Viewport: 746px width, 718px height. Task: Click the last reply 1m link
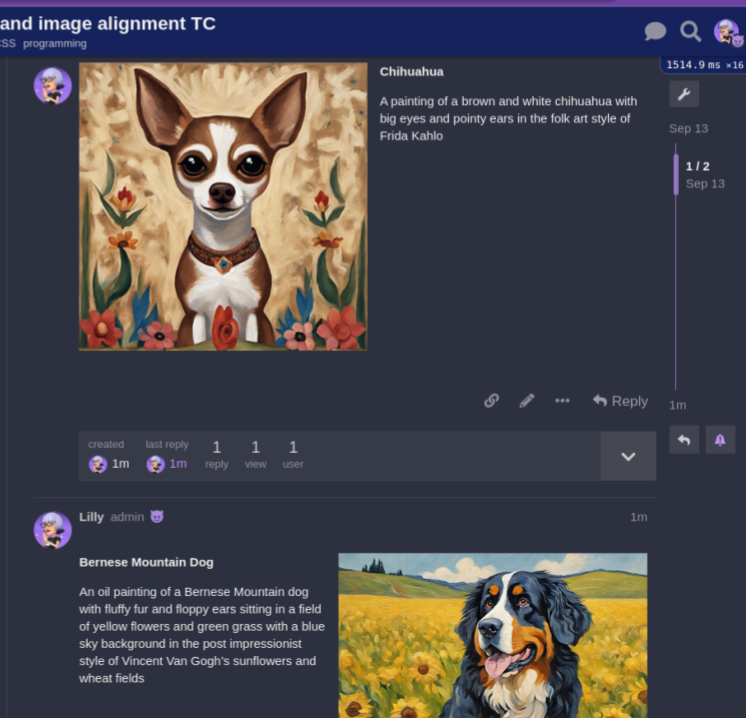point(178,464)
